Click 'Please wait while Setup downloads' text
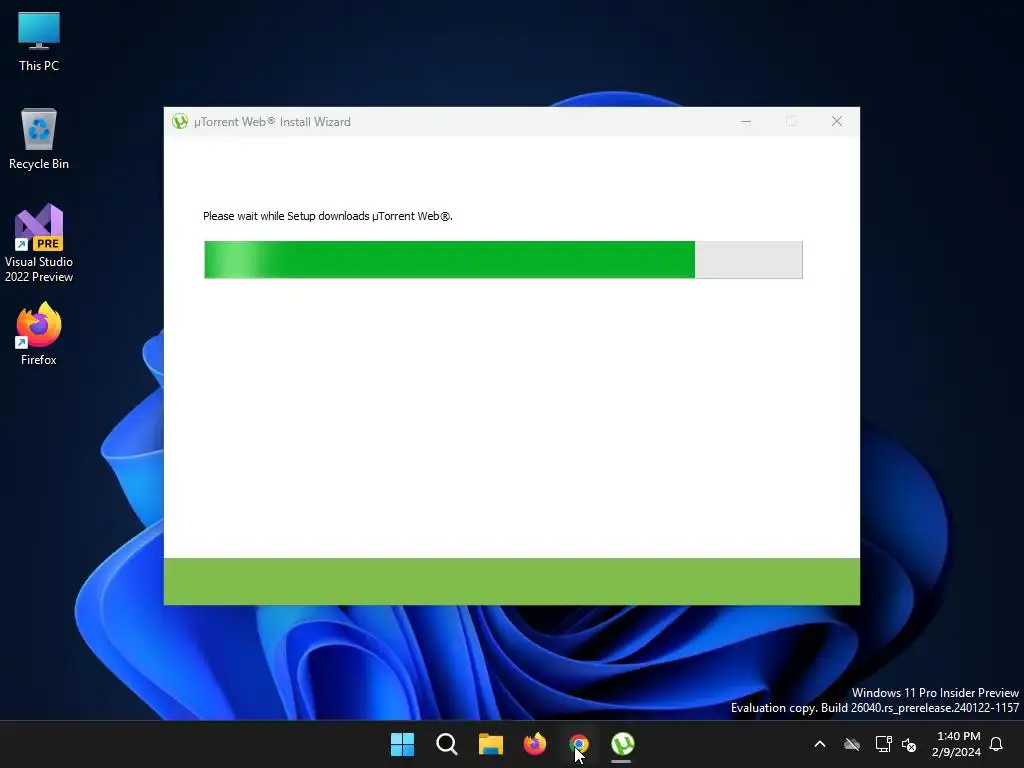Image resolution: width=1024 pixels, height=768 pixels. [327, 216]
